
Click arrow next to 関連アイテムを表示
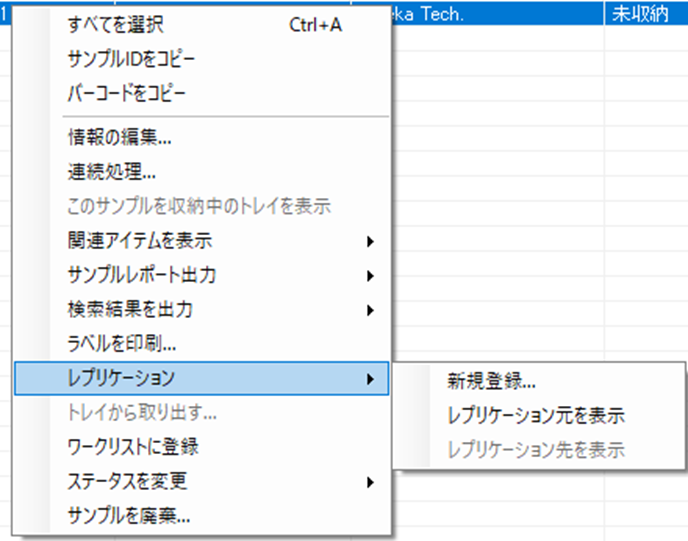click(371, 241)
